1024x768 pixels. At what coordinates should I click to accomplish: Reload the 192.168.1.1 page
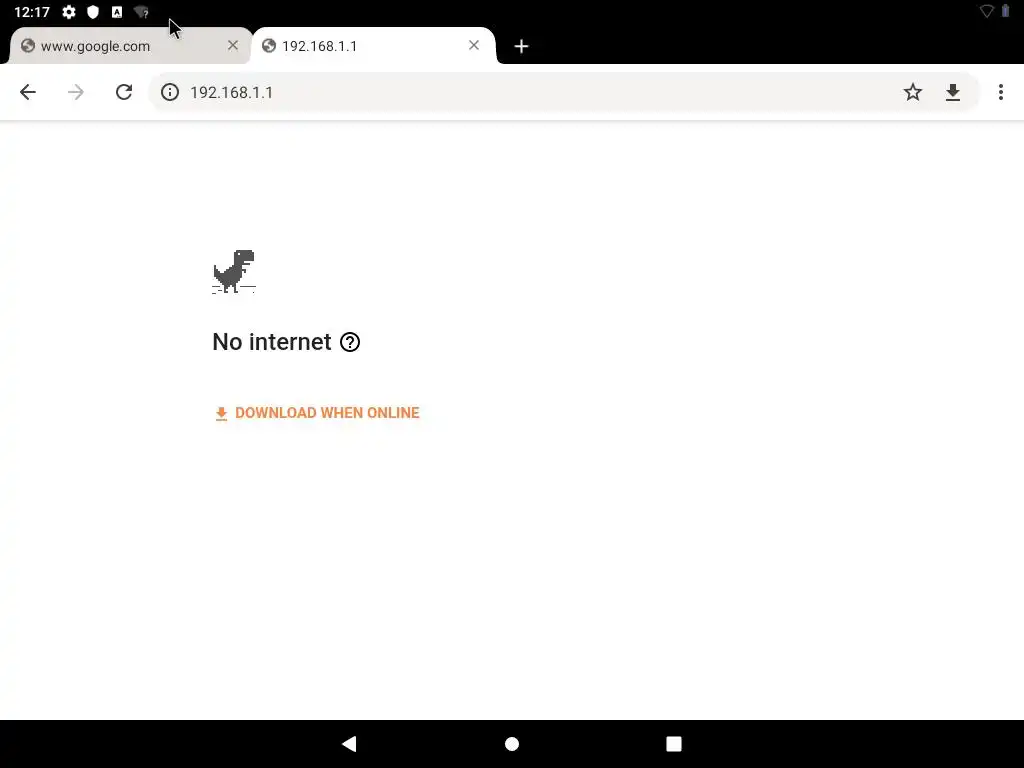pyautogui.click(x=124, y=92)
